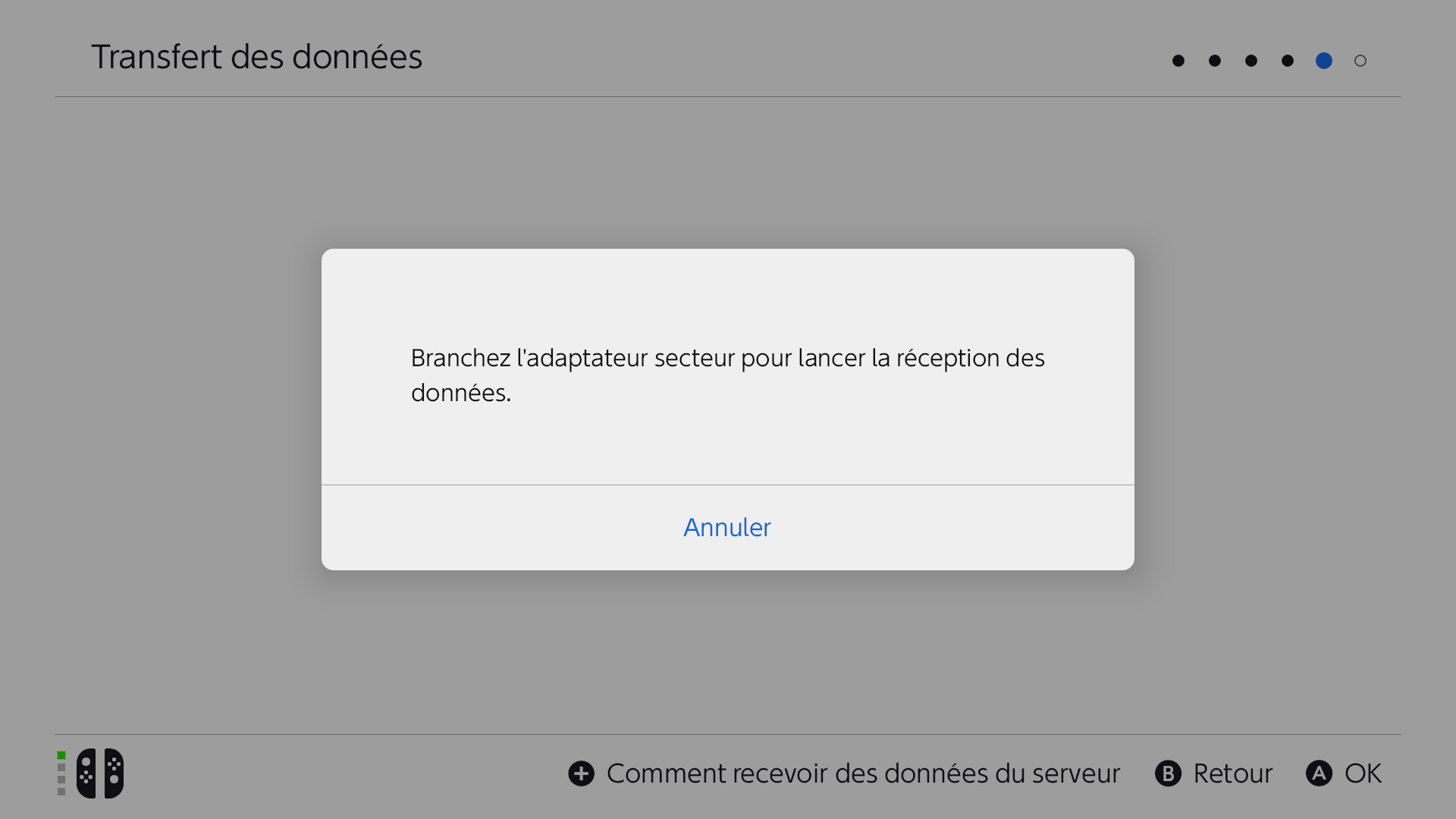The width and height of the screenshot is (1456, 819).
Task: Click the right Joy-Con icon
Action: pyautogui.click(x=112, y=773)
